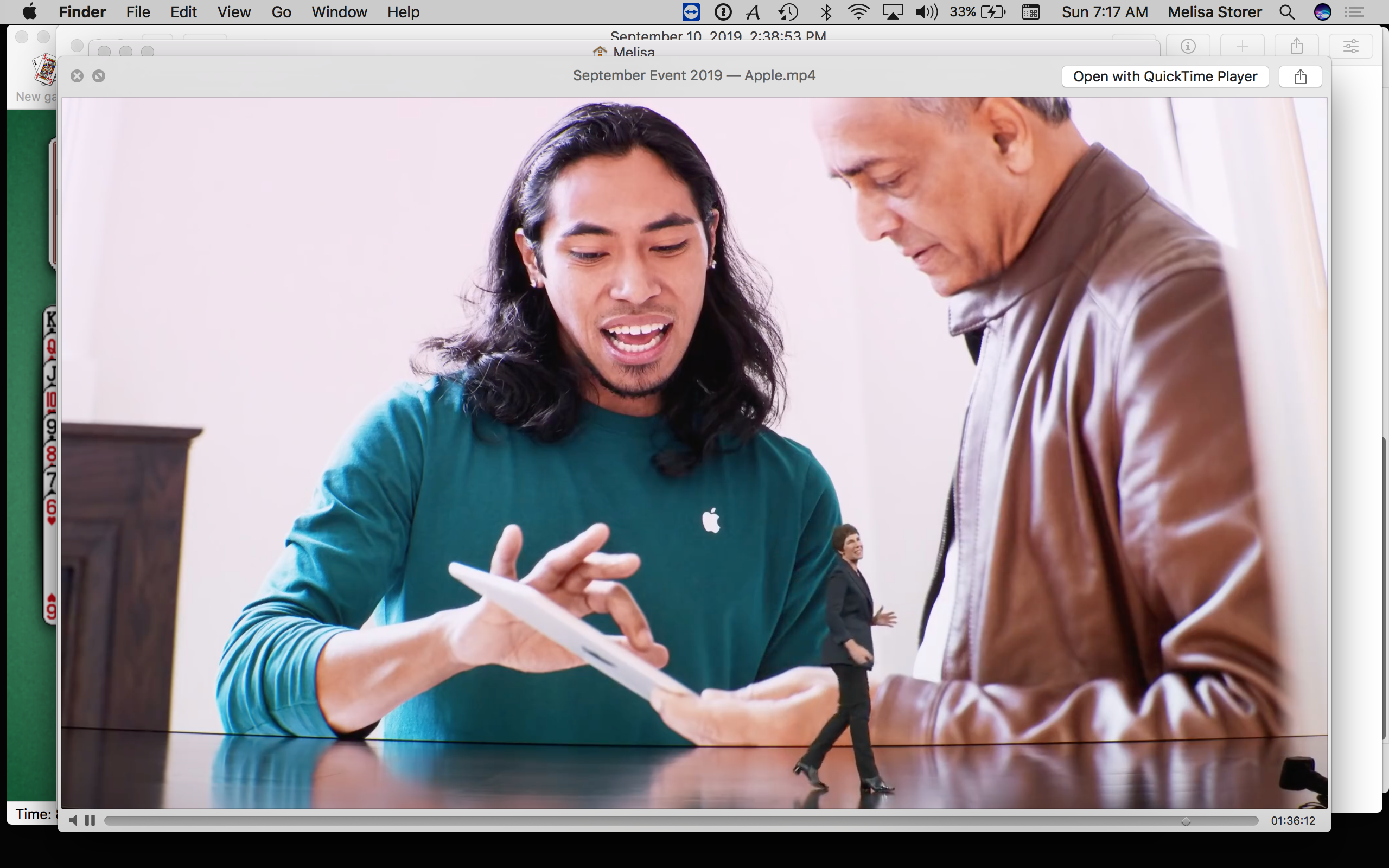
Task: Open Spotlight search
Action: [1287, 12]
